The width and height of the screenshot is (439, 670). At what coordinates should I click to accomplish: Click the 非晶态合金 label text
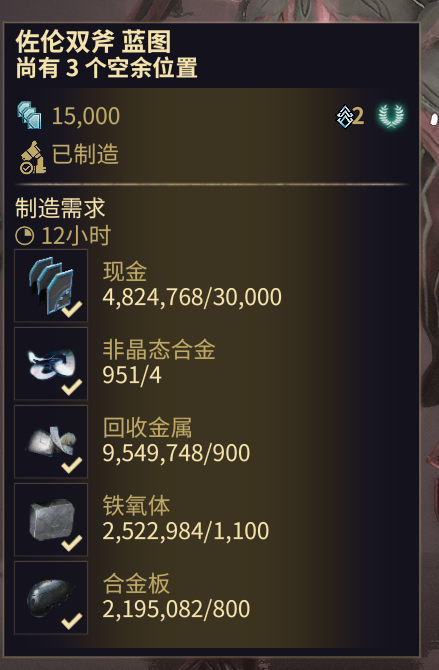pos(159,350)
